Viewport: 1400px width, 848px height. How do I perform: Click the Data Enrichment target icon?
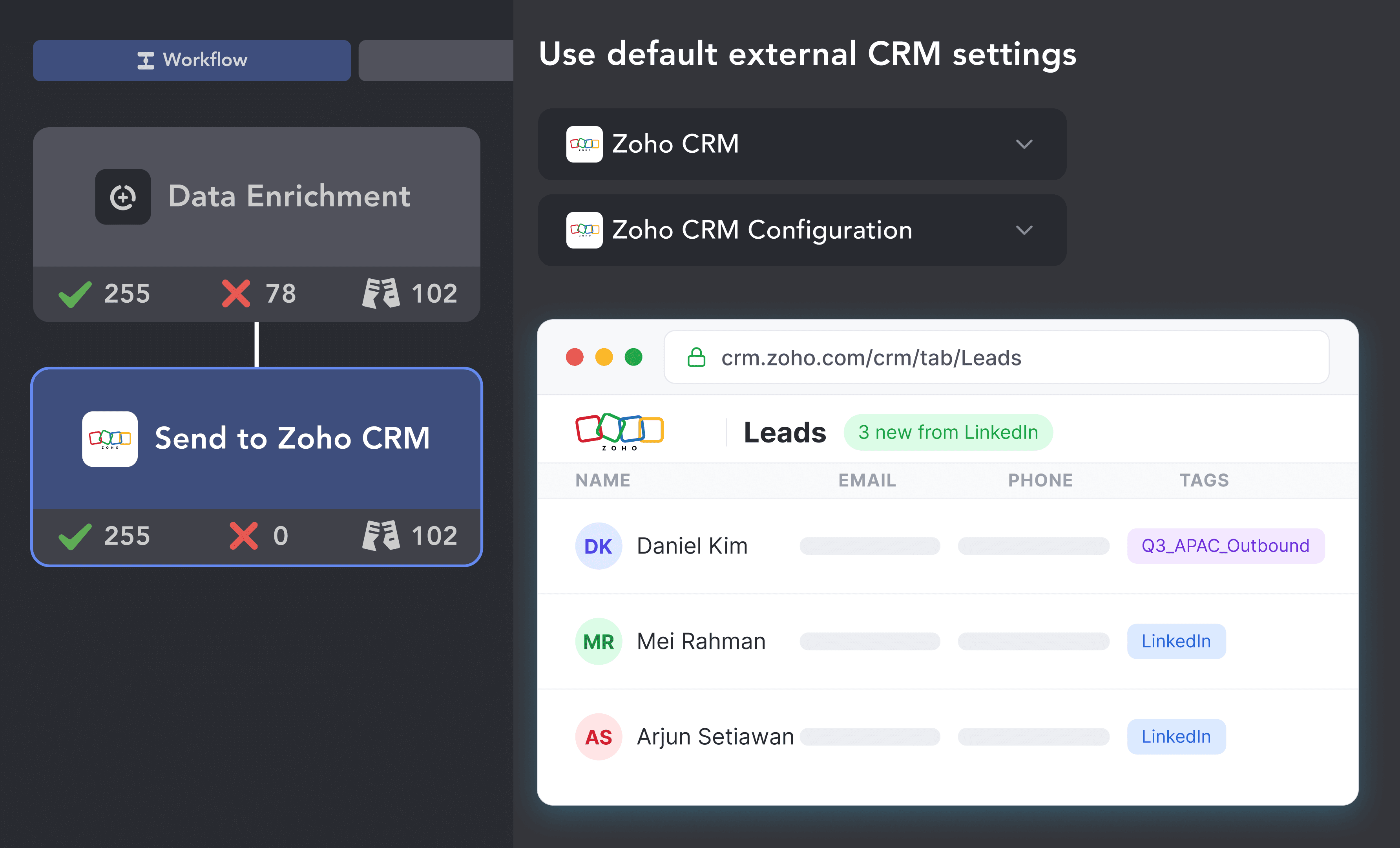click(123, 197)
